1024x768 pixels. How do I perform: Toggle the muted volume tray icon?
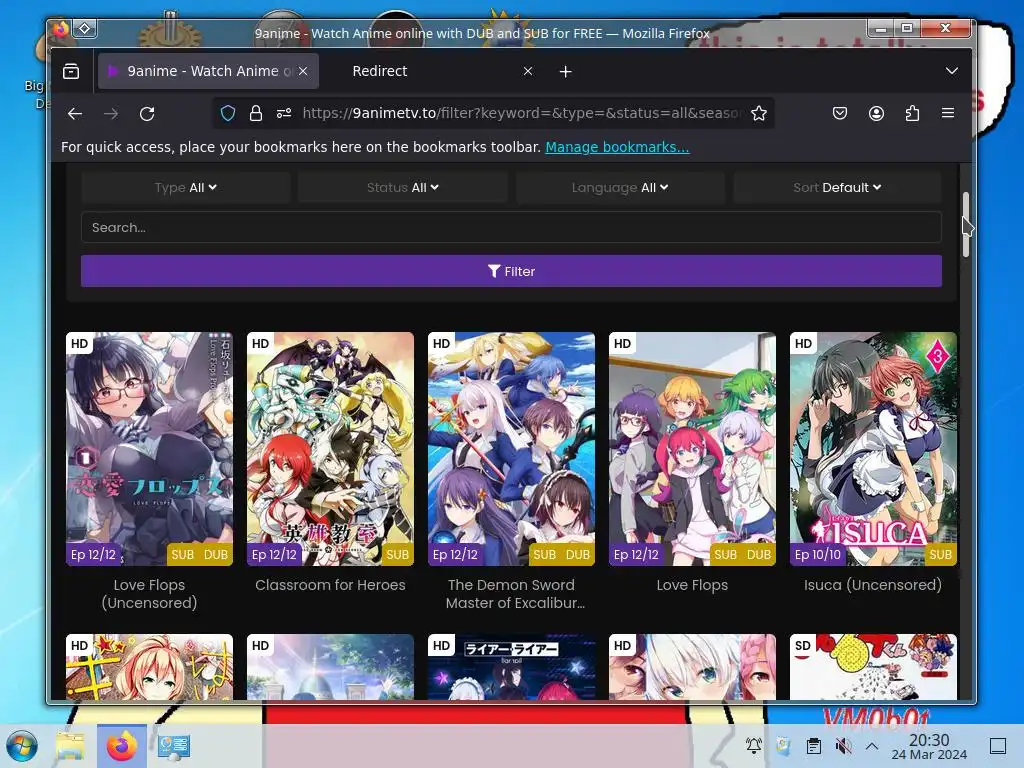coord(843,746)
